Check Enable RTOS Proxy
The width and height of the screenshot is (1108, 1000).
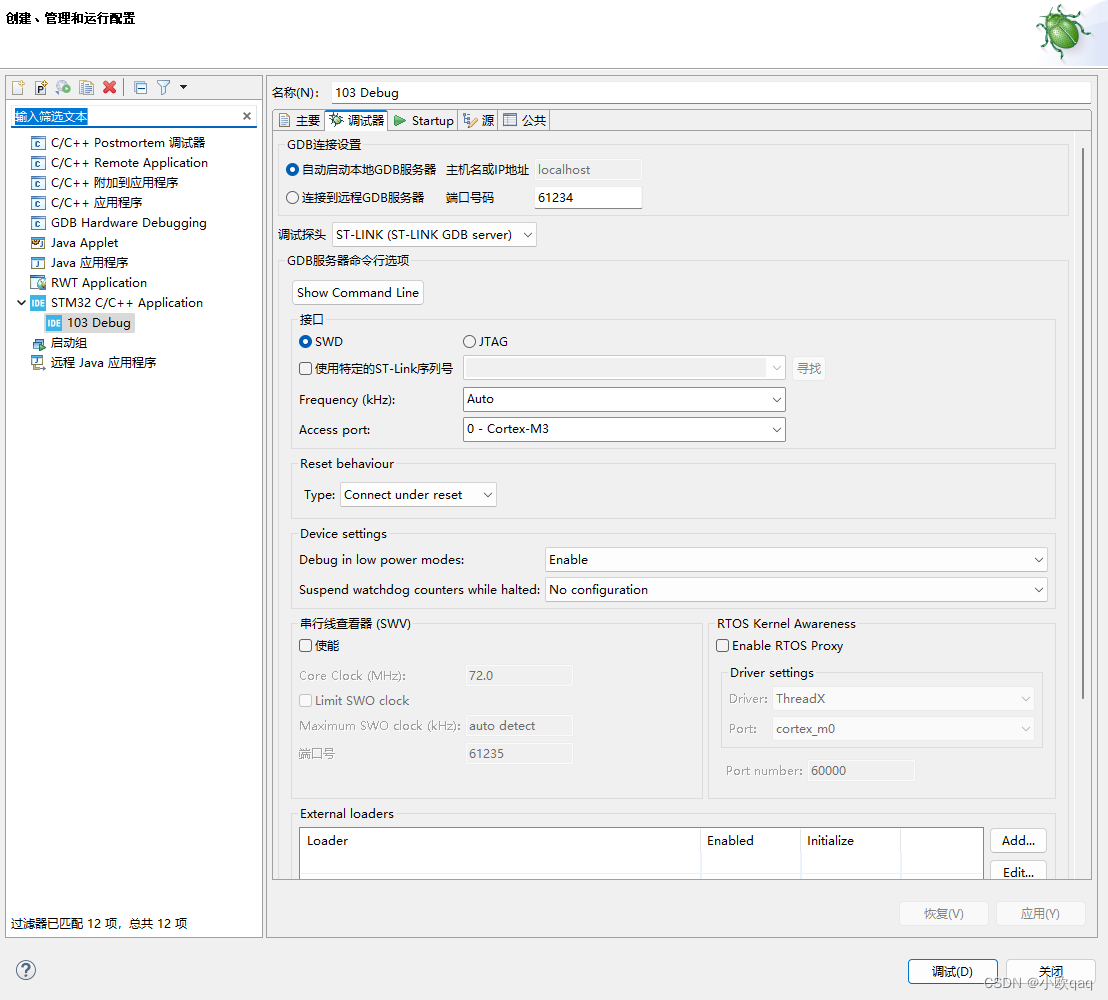pyautogui.click(x=722, y=645)
